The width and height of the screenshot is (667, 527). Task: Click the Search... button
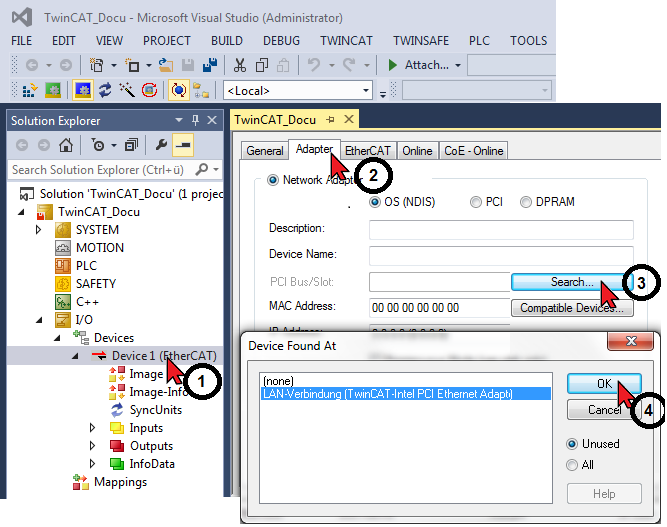coord(572,282)
